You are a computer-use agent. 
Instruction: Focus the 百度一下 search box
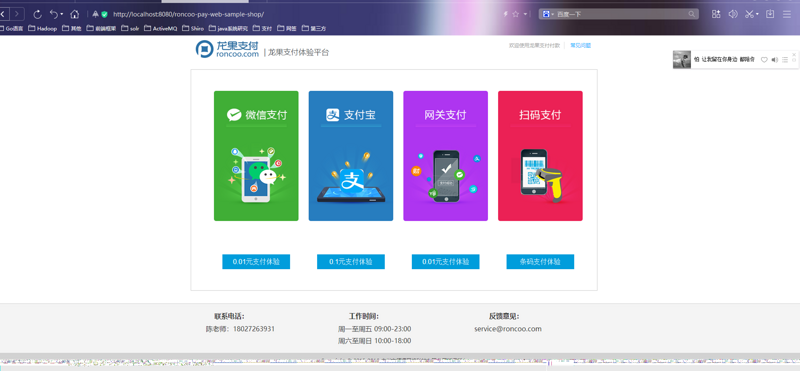pos(620,14)
